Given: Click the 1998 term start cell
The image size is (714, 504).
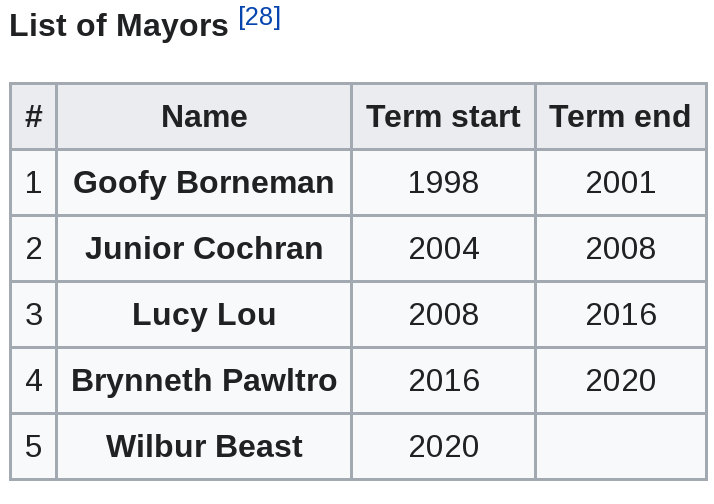Looking at the screenshot, I should click(443, 182).
